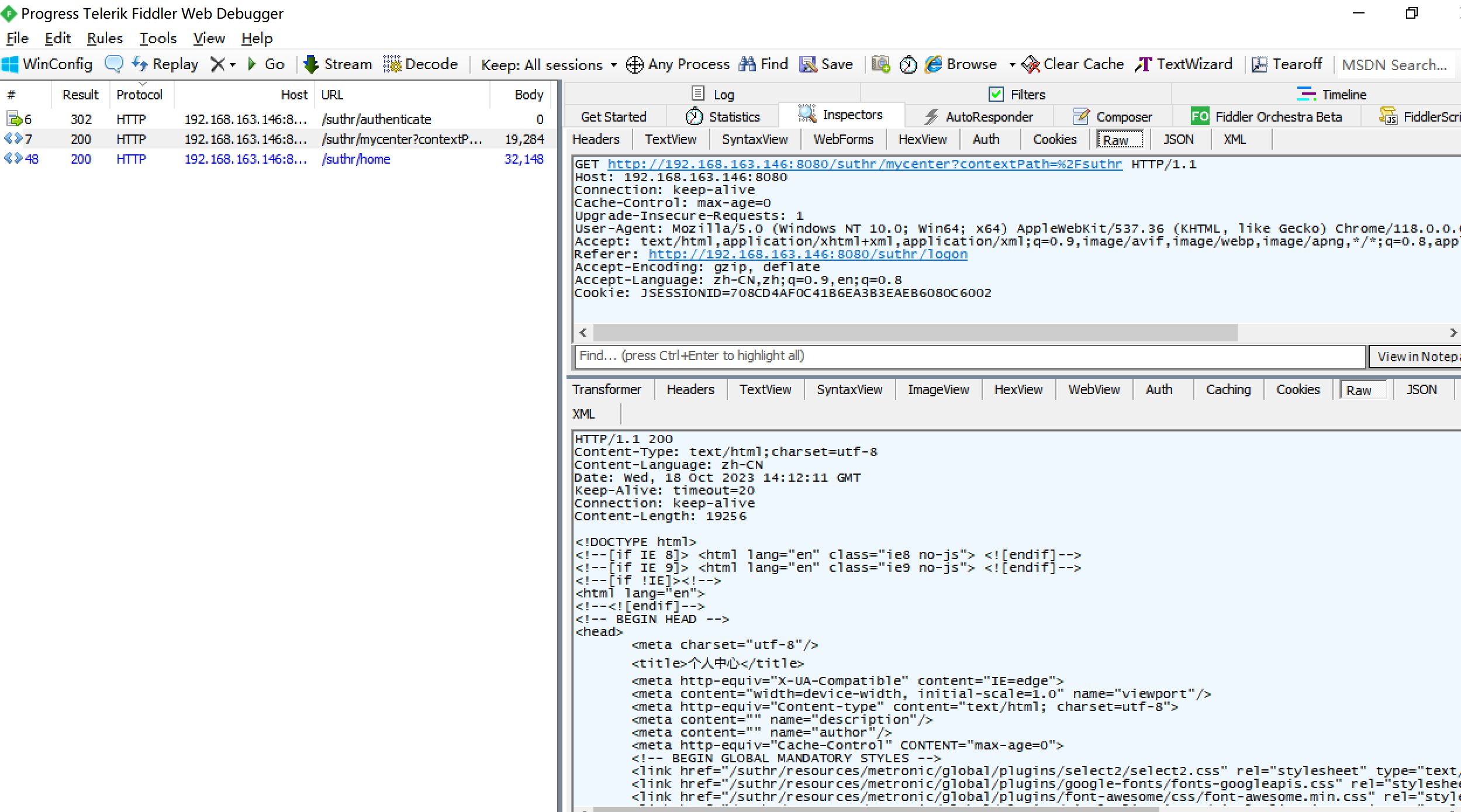Viewport: 1461px width, 812px height.
Task: Save sessions using the Save icon
Action: (826, 64)
